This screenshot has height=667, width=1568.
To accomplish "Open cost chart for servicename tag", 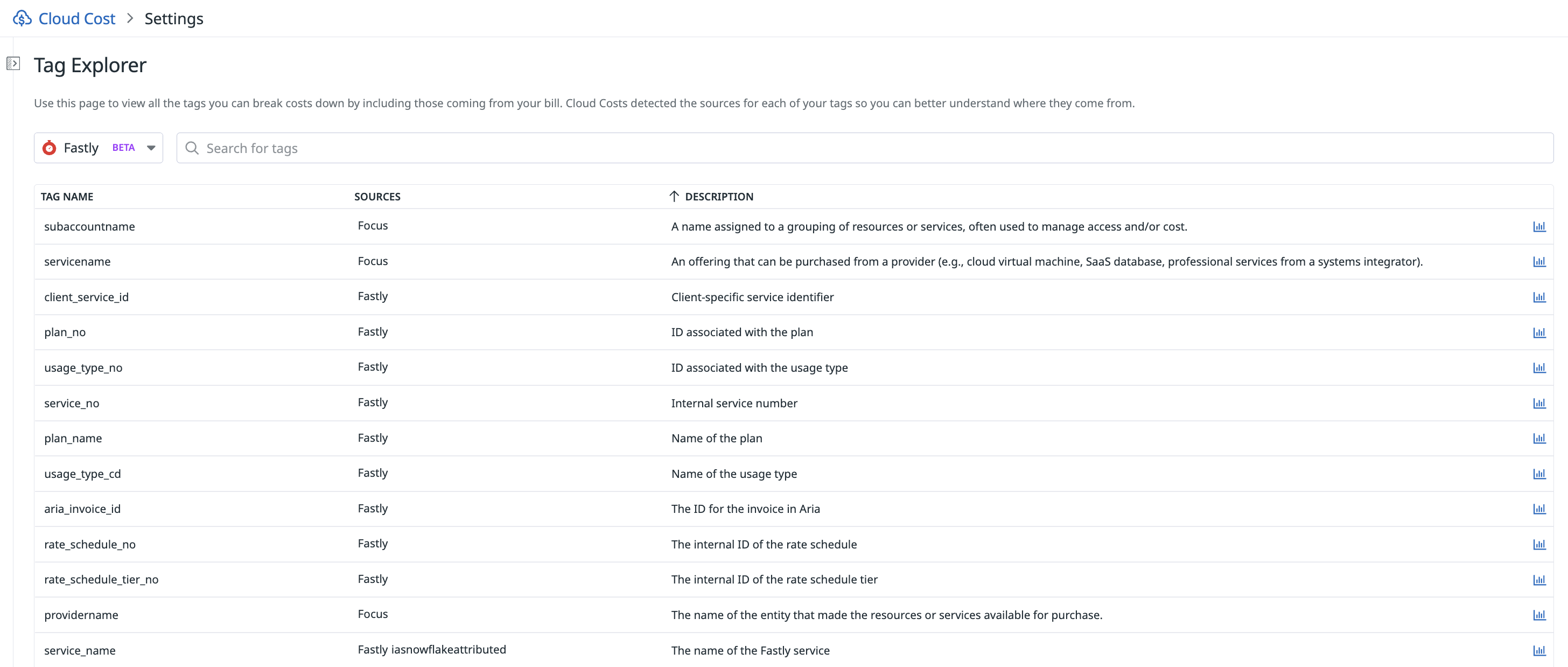I will pyautogui.click(x=1539, y=261).
